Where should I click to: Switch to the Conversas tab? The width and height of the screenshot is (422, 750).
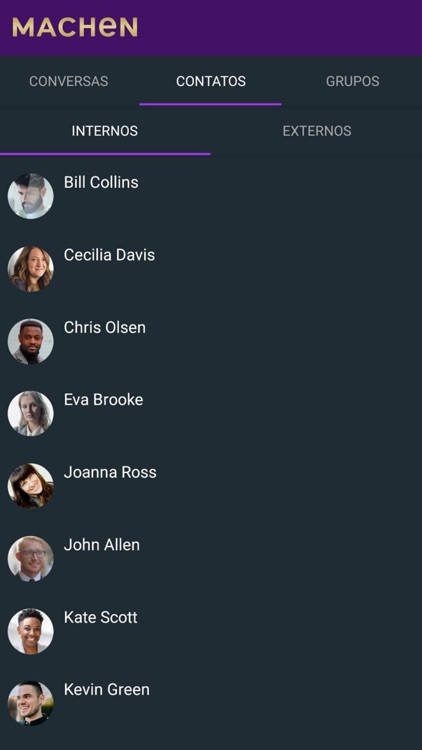pos(69,81)
